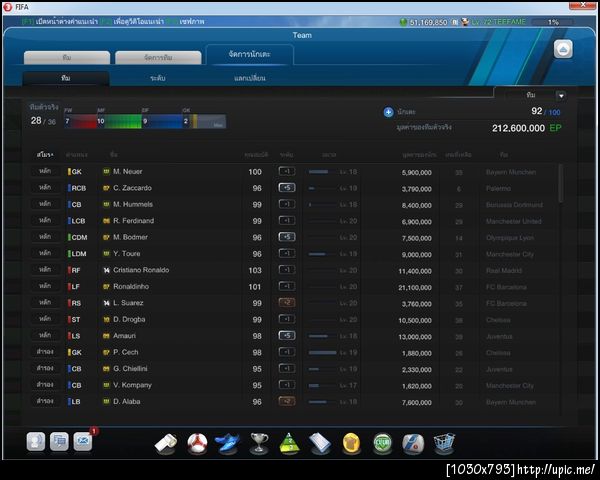Open the shopping cart store icon
The width and height of the screenshot is (600, 480).
tap(444, 443)
